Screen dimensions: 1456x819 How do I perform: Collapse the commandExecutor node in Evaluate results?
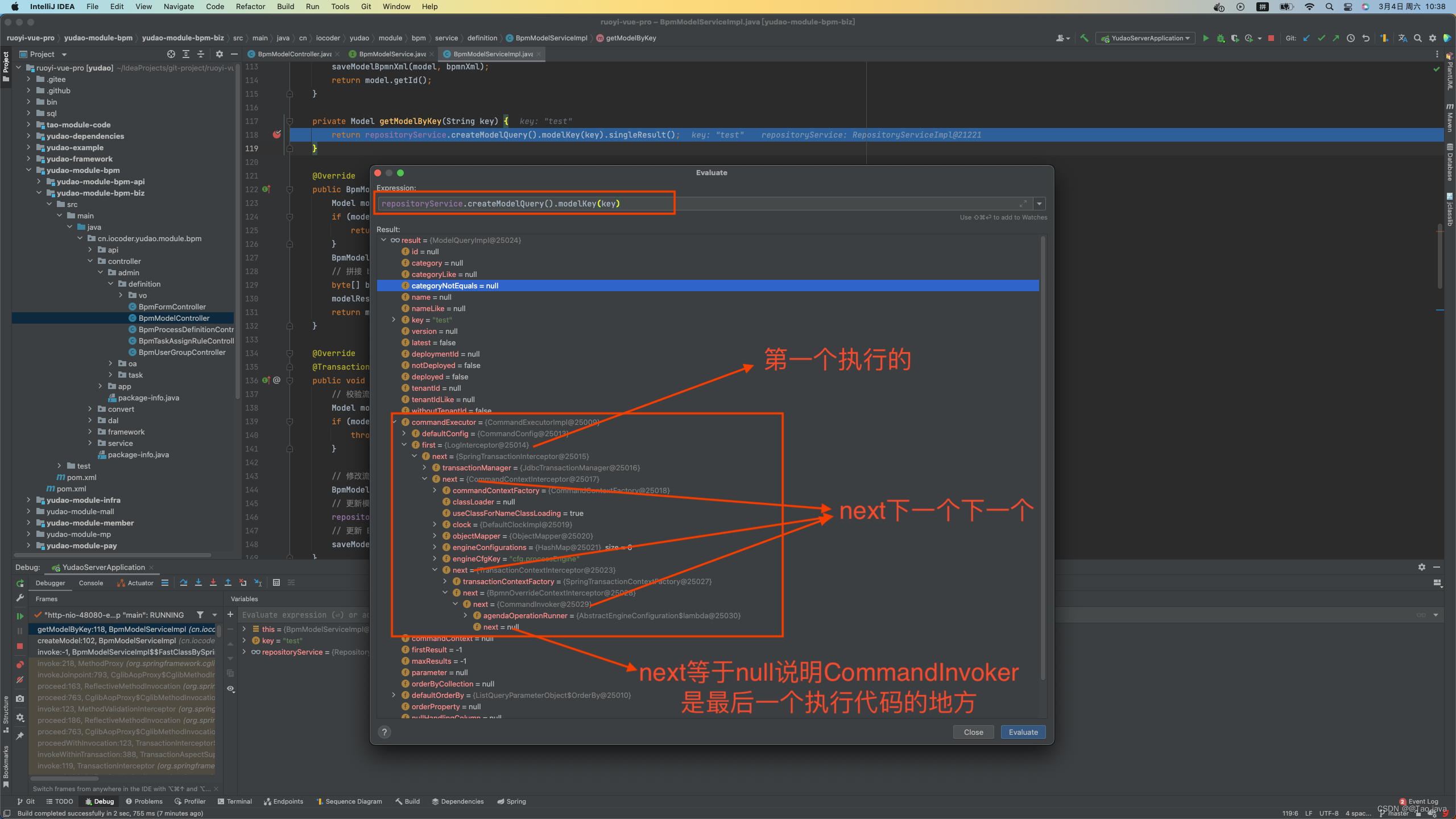tap(394, 422)
